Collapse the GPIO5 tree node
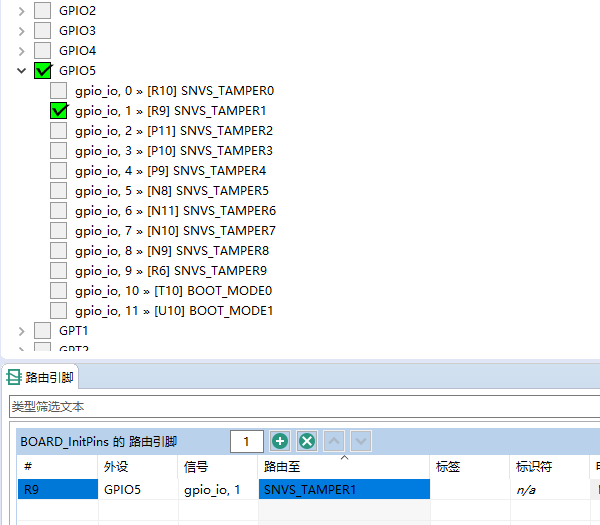 click(x=21, y=70)
